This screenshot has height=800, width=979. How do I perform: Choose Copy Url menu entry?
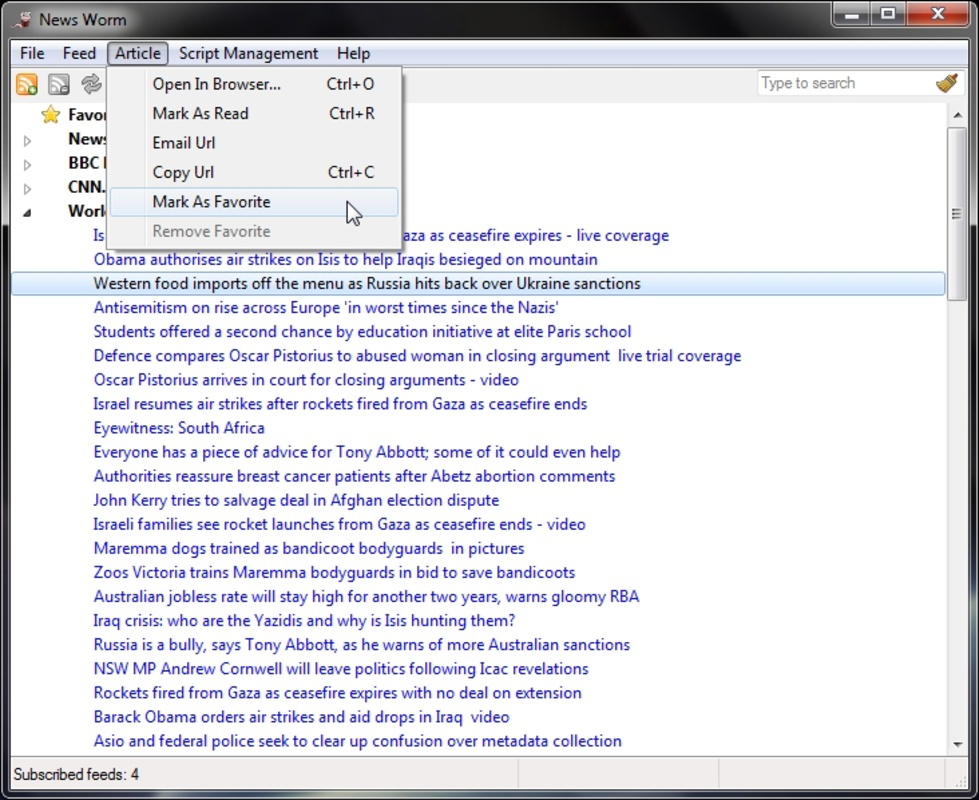[x=254, y=172]
